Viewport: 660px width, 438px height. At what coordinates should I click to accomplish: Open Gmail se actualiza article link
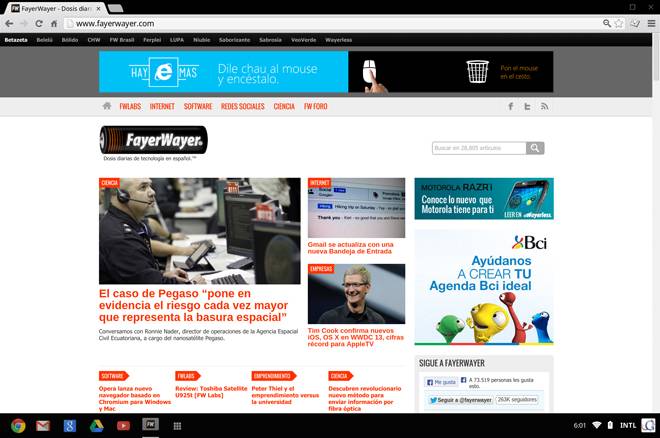coord(351,248)
